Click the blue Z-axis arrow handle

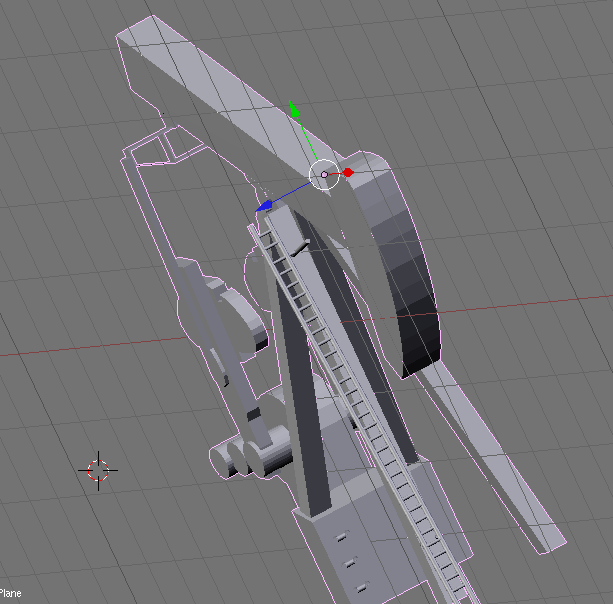coord(264,206)
